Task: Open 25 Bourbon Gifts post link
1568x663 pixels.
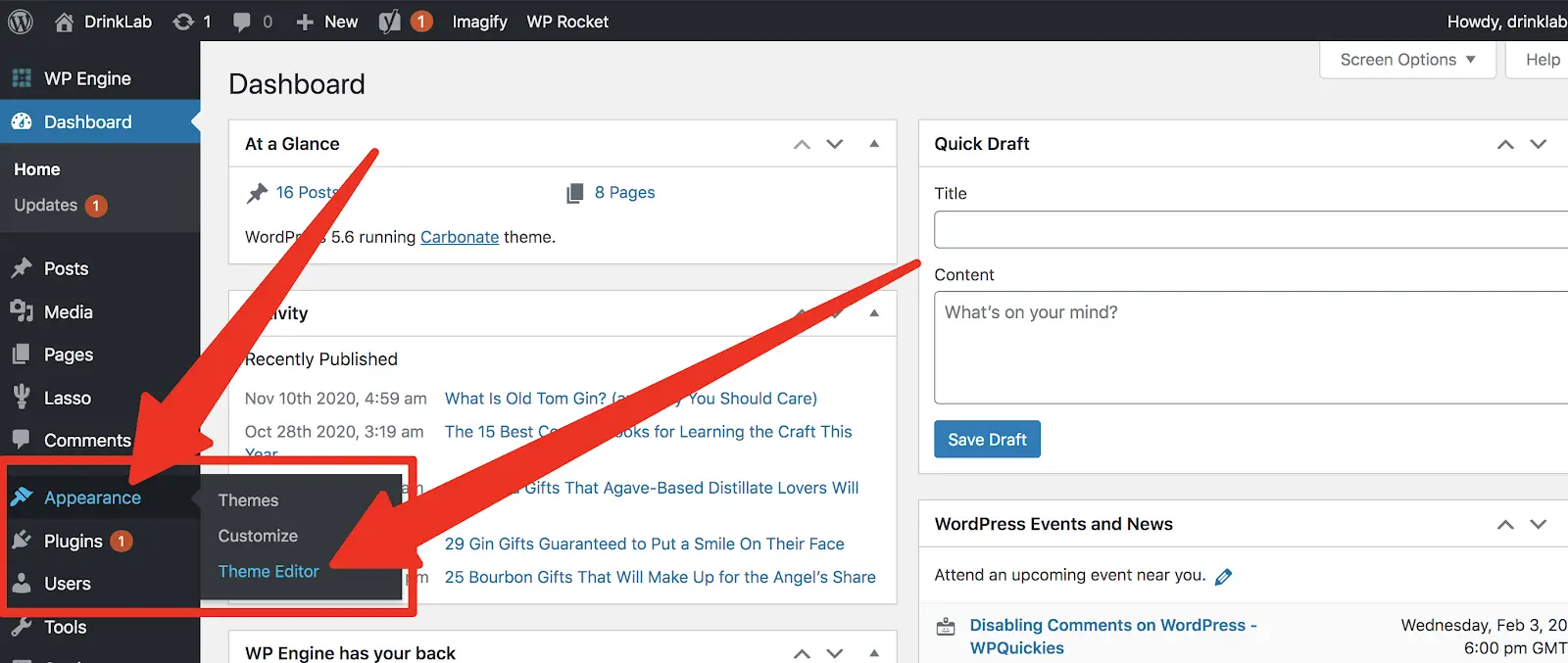Action: click(661, 577)
